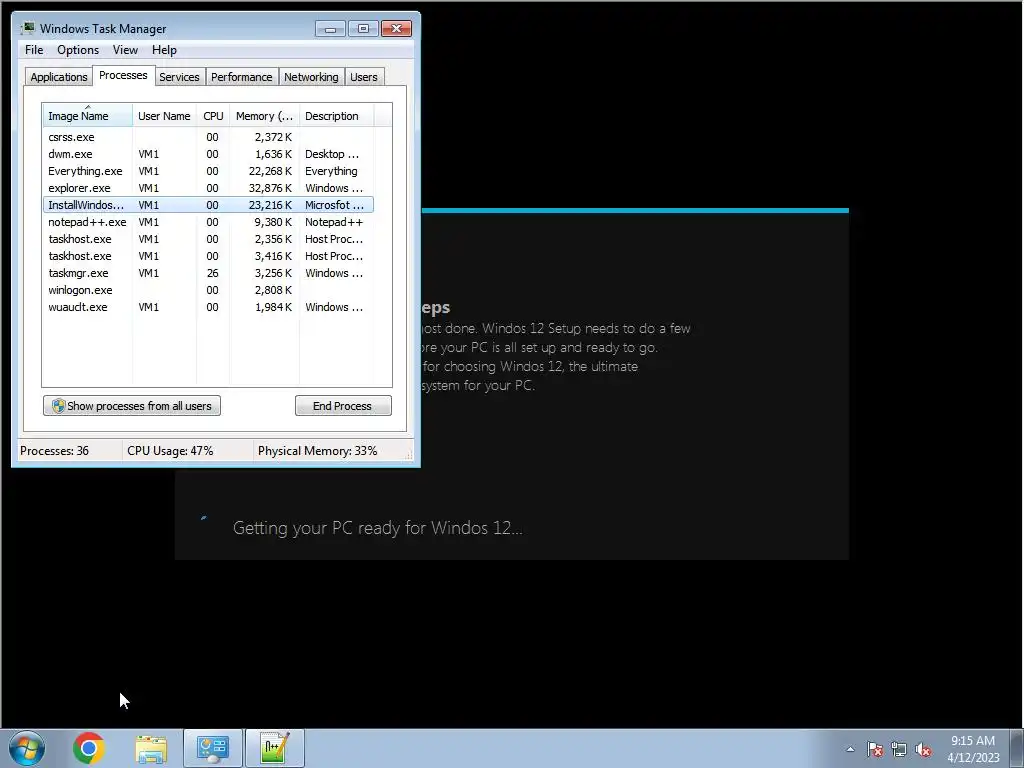The image size is (1024, 768).
Task: Click the 32,876 K memory value
Action: [x=270, y=188]
